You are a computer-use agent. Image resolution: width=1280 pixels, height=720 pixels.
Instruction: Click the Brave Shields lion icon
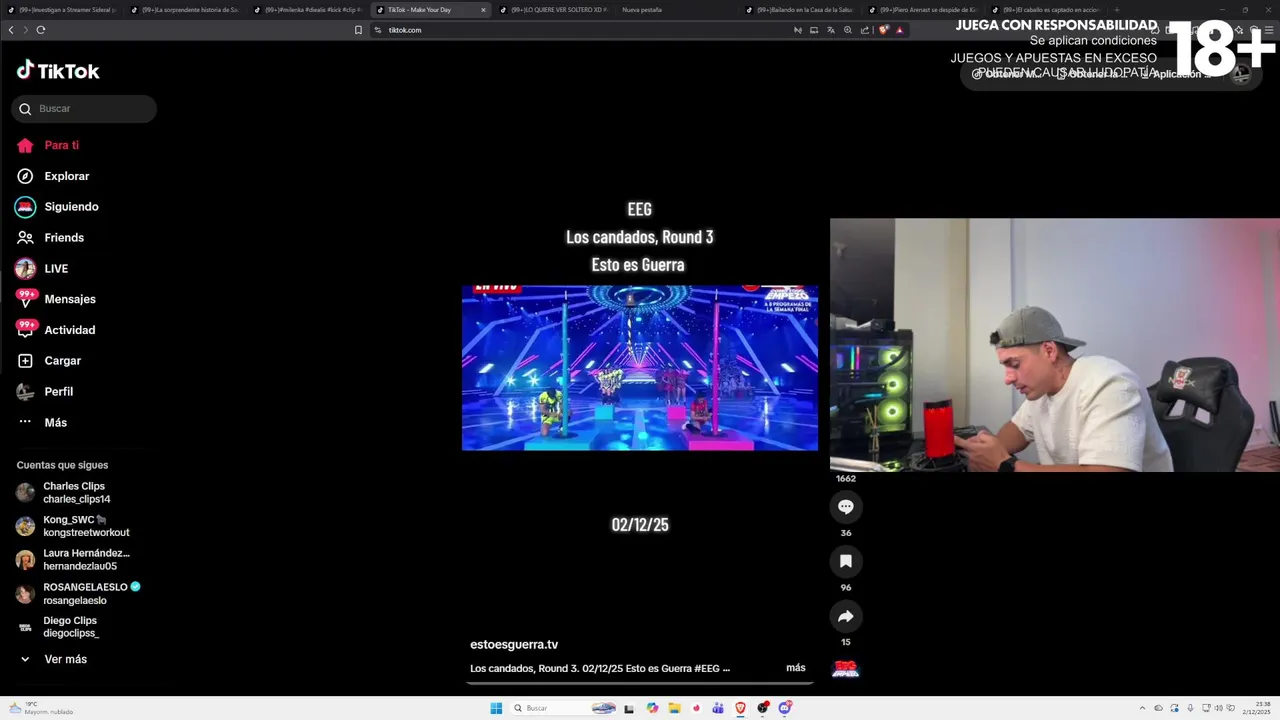pos(883,30)
